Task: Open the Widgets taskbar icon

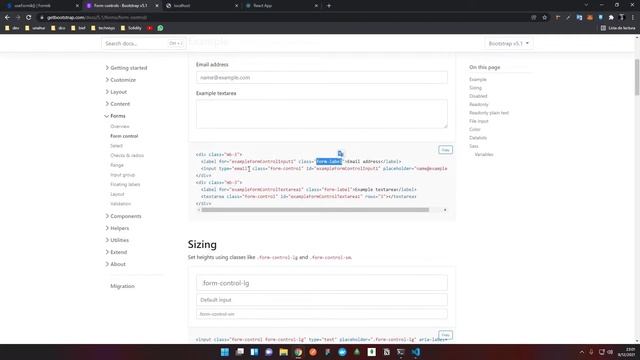Action: pos(254,352)
